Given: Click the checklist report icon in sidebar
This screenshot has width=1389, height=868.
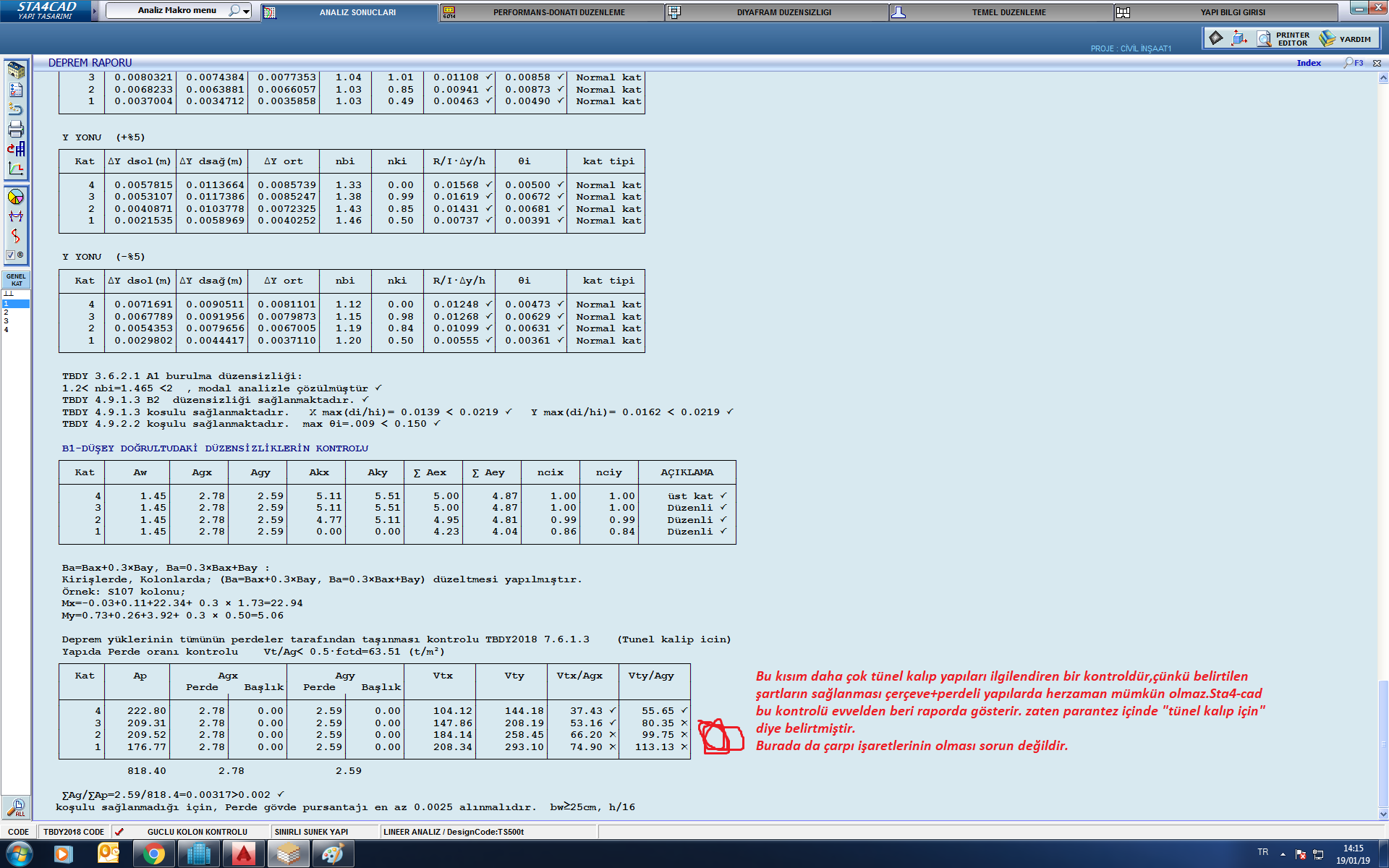Looking at the screenshot, I should [16, 90].
